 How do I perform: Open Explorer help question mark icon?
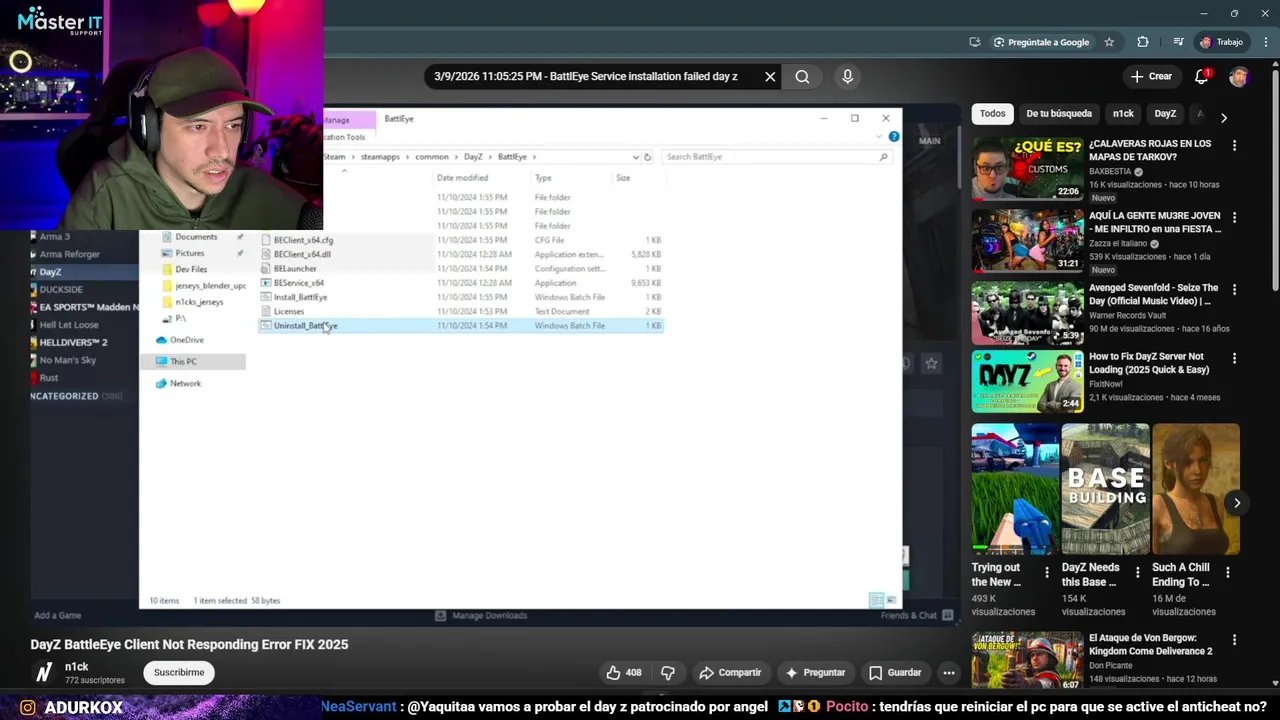pyautogui.click(x=893, y=137)
